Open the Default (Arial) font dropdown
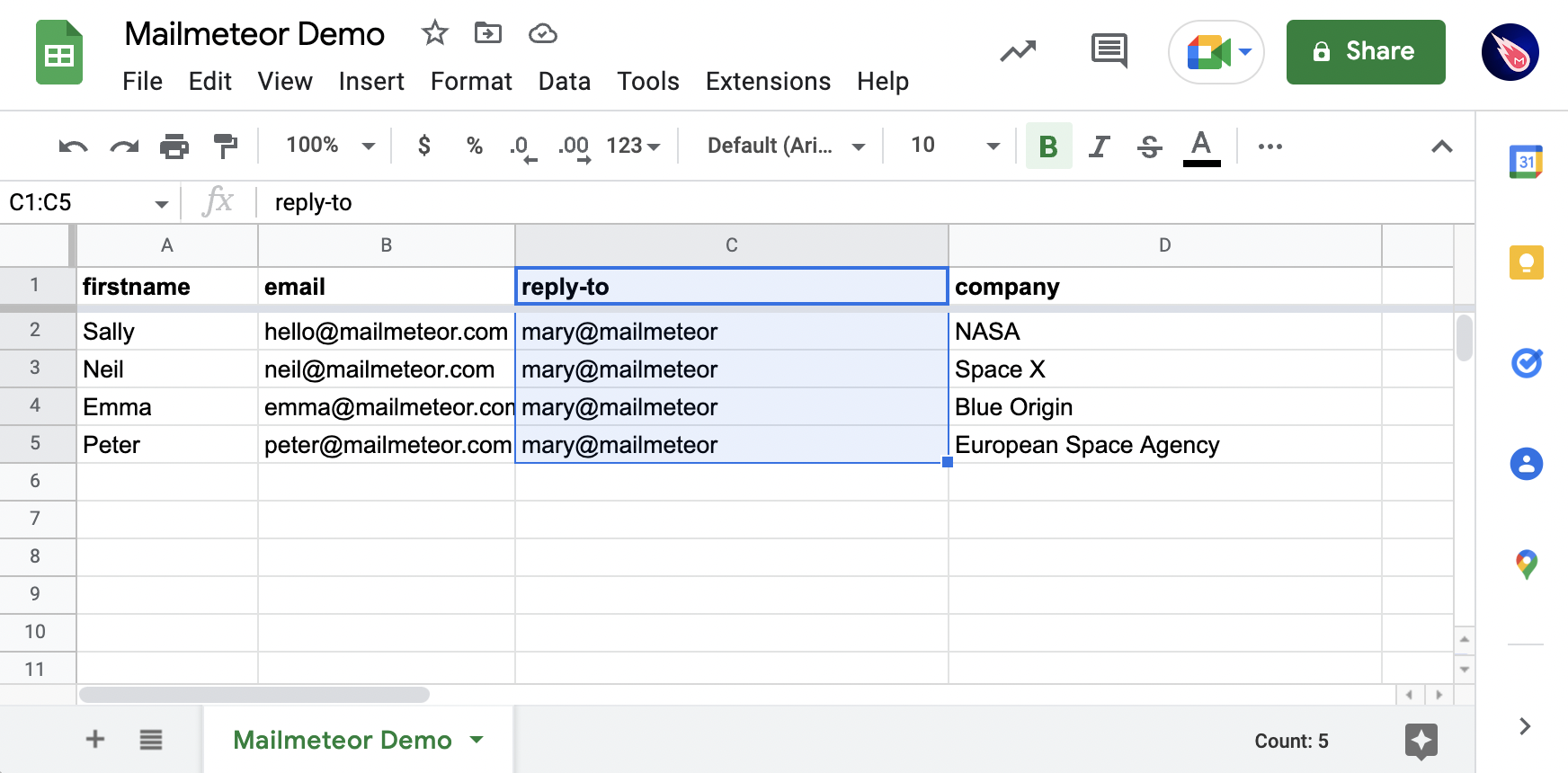This screenshot has width=1568, height=773. tap(785, 146)
